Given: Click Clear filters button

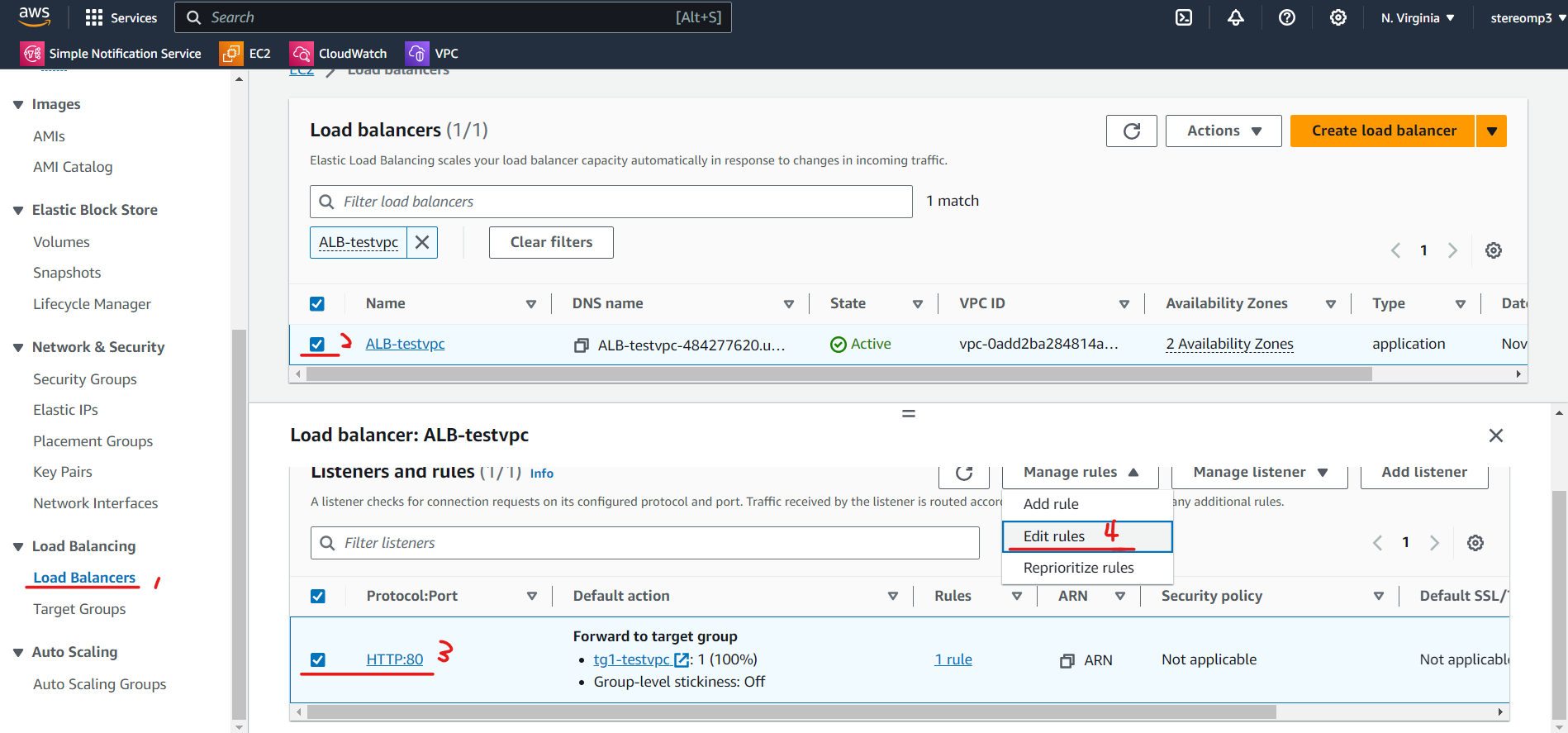Looking at the screenshot, I should (551, 242).
